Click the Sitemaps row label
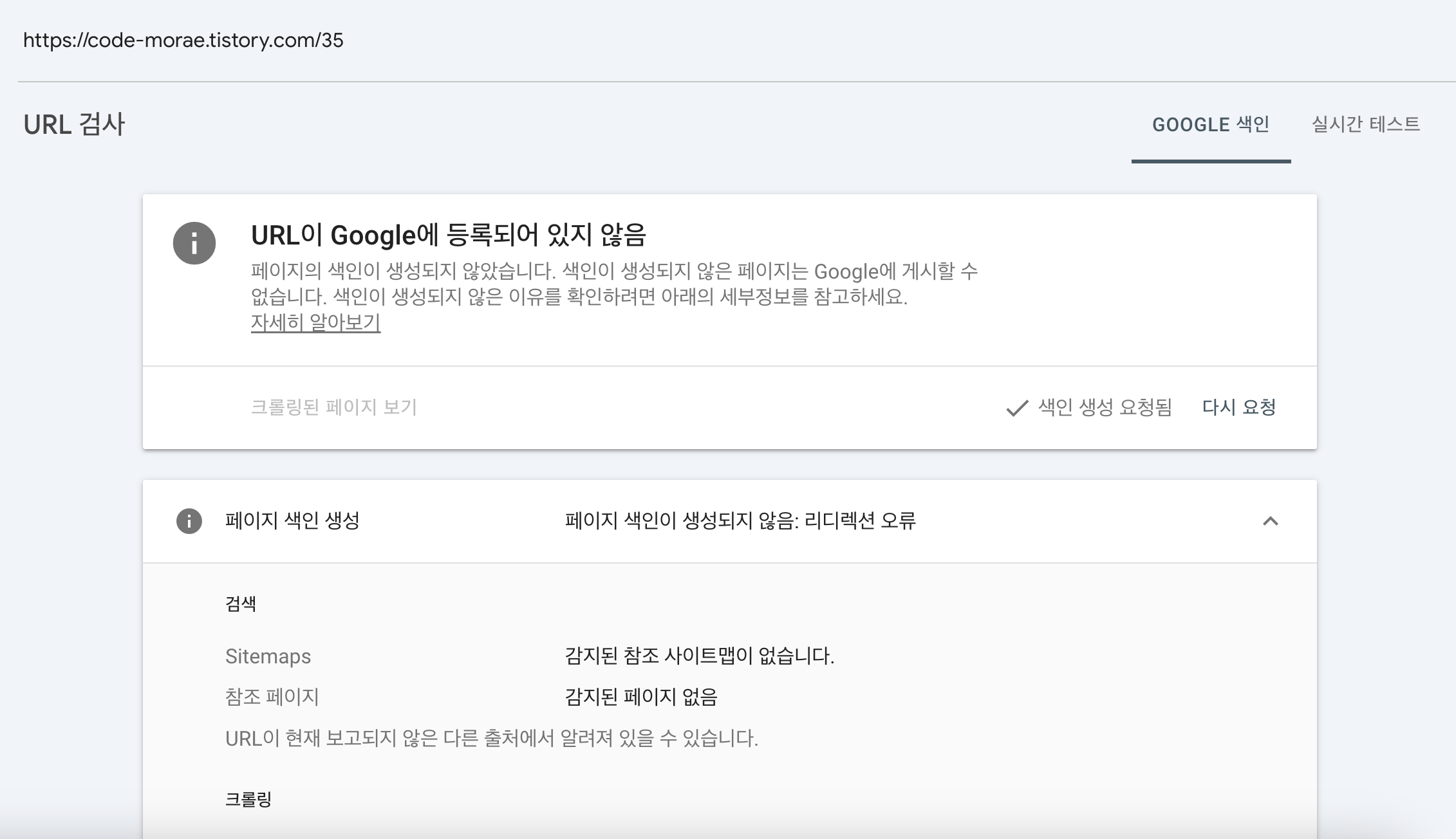Viewport: 1456px width, 839px height. [x=268, y=656]
